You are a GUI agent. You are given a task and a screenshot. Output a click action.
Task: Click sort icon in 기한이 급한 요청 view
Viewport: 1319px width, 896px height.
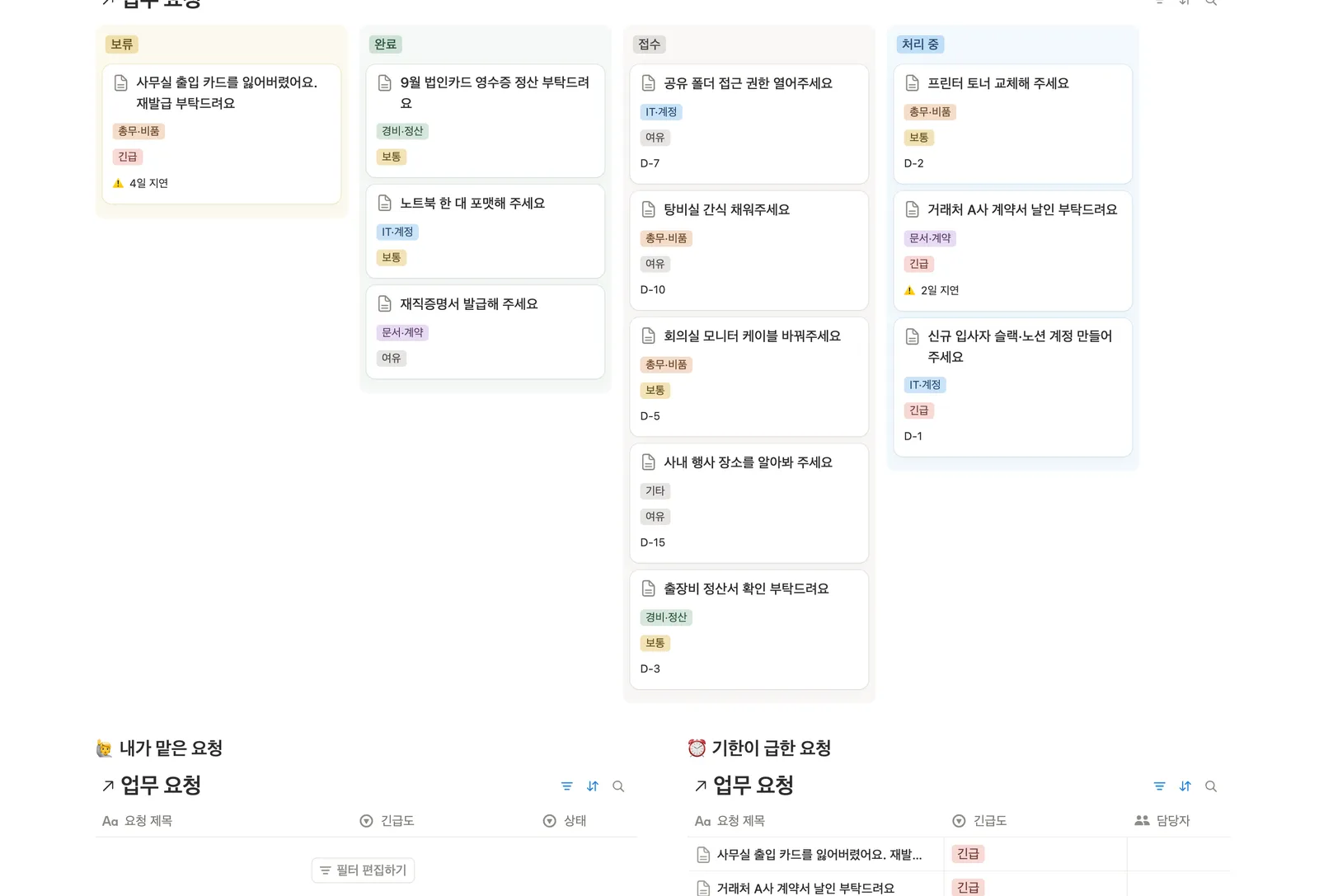(x=1185, y=786)
